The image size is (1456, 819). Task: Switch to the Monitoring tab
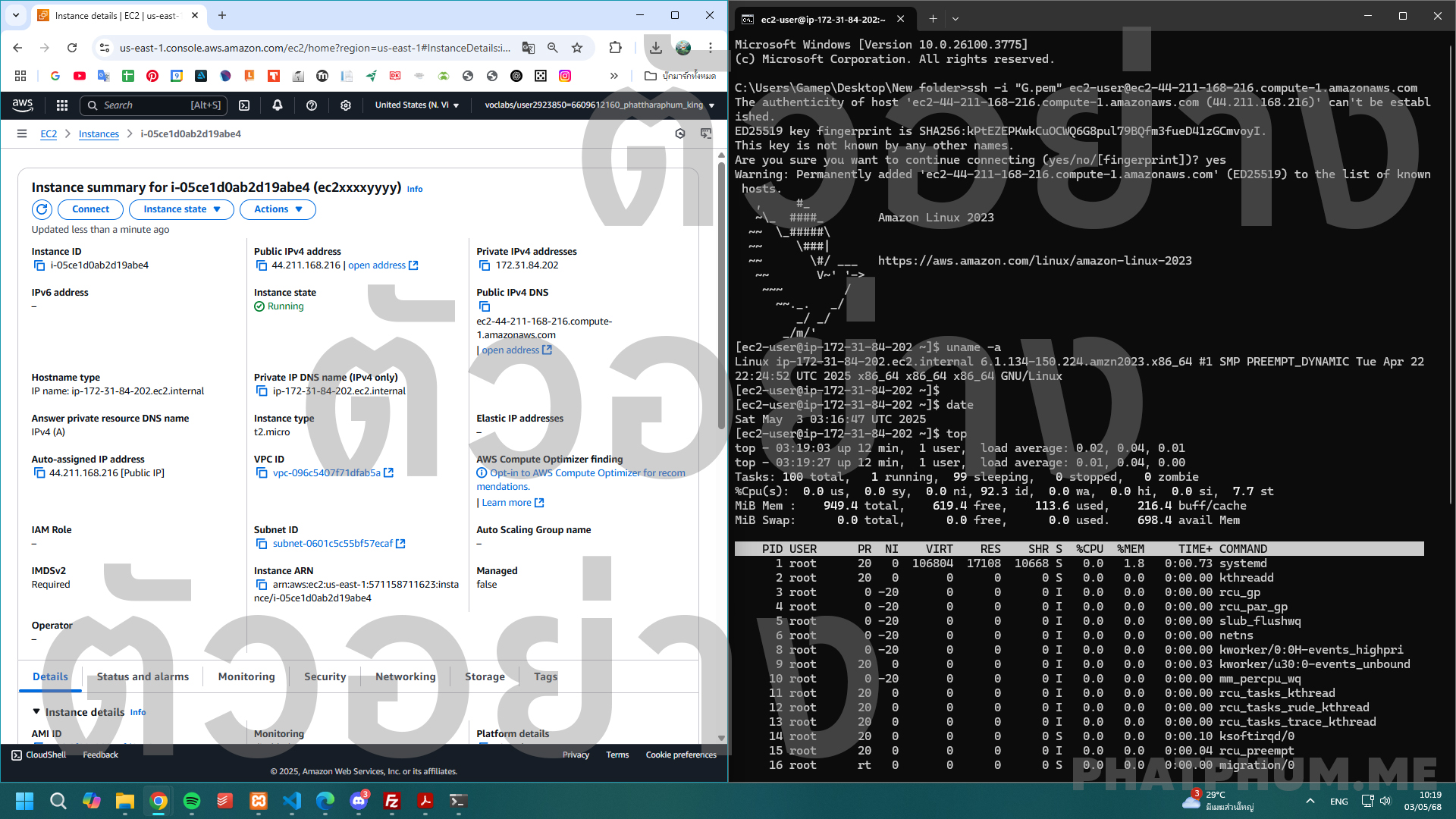pyautogui.click(x=246, y=676)
